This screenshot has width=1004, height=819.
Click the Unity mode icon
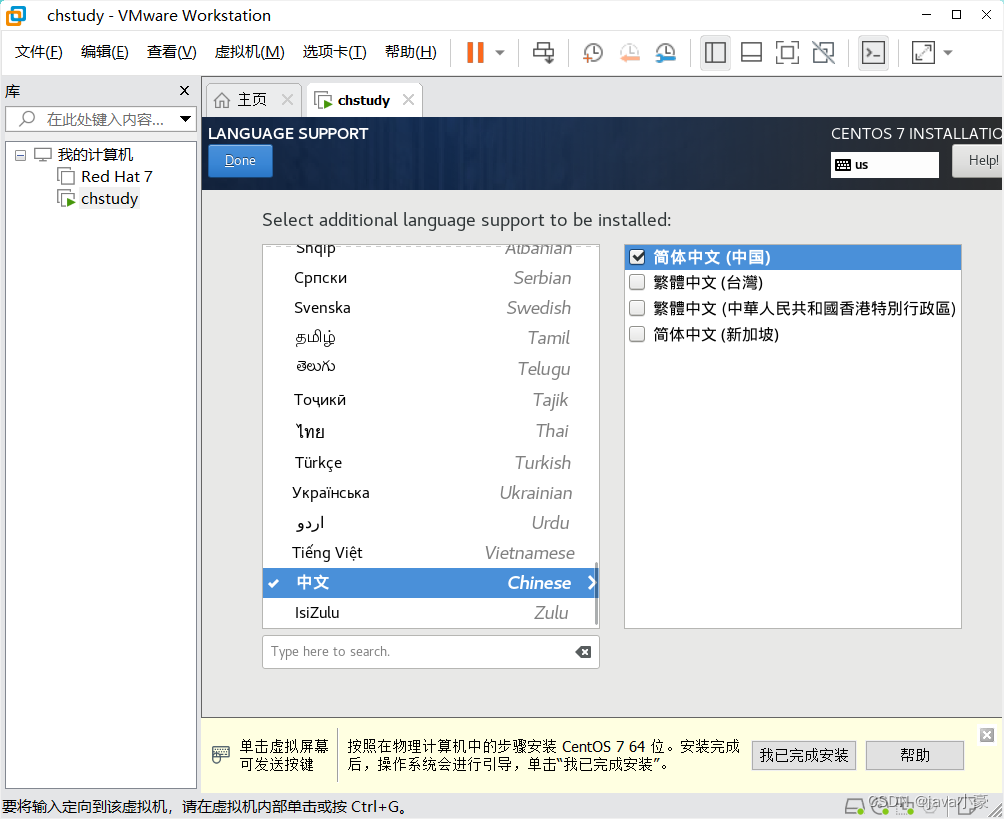click(823, 53)
